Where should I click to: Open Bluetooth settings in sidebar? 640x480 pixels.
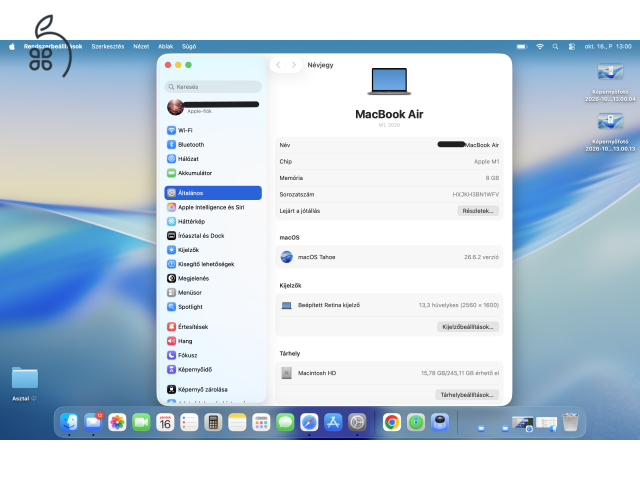point(213,144)
